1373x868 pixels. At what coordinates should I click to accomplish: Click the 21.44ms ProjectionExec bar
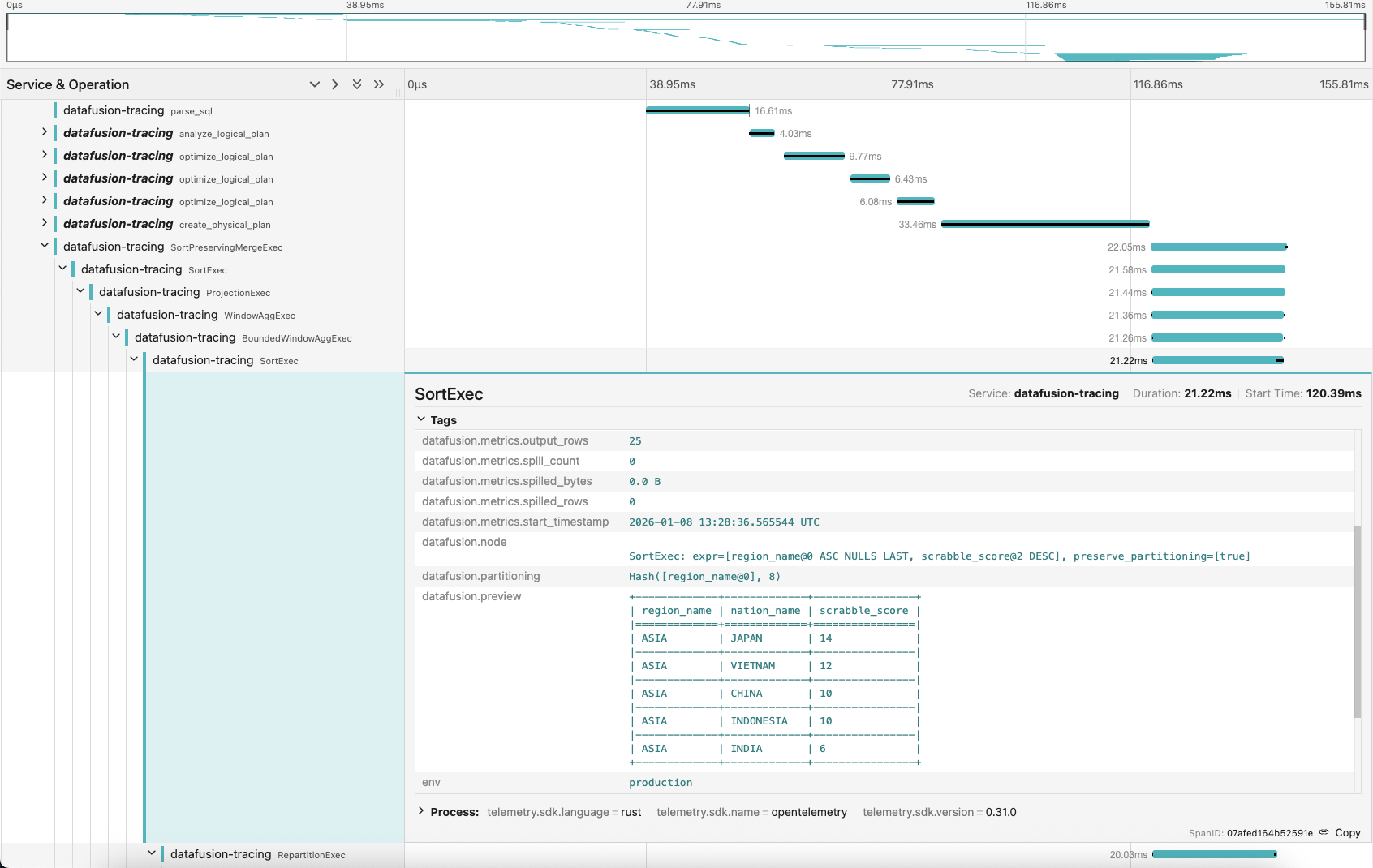tap(1218, 292)
